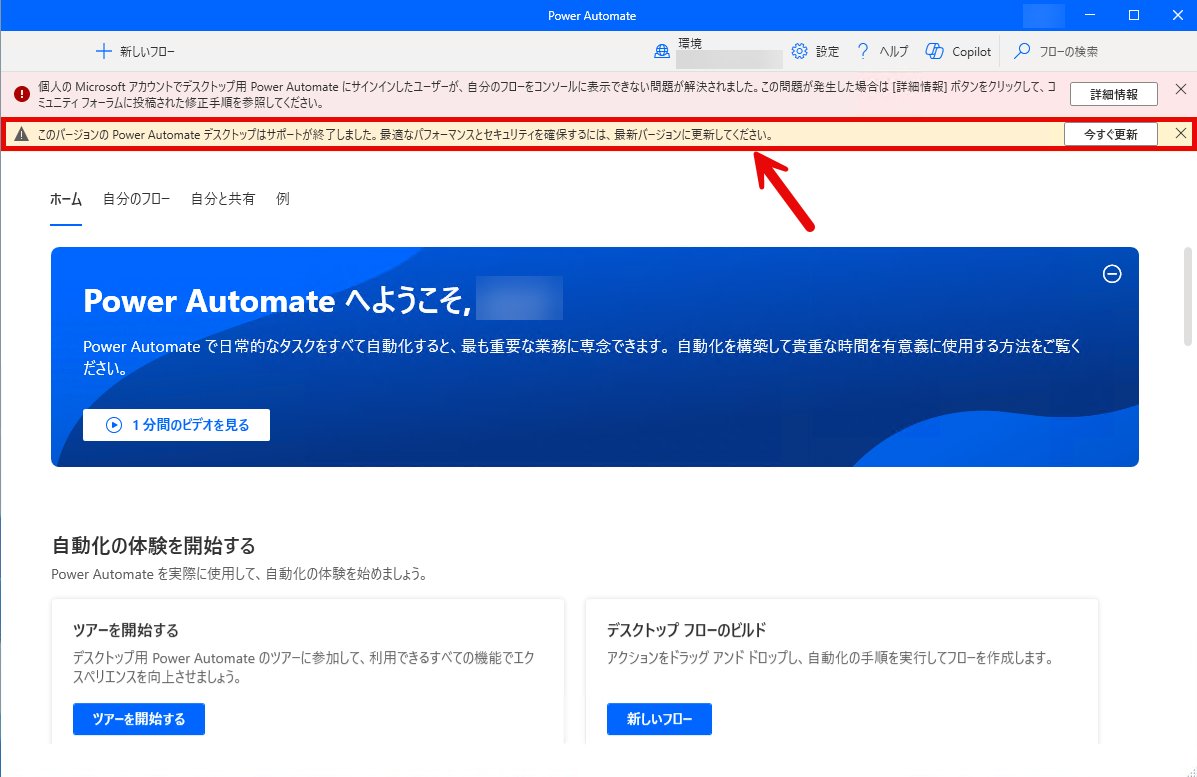Click the 今すぐ更新 button
The image size is (1197, 777).
[x=1111, y=134]
